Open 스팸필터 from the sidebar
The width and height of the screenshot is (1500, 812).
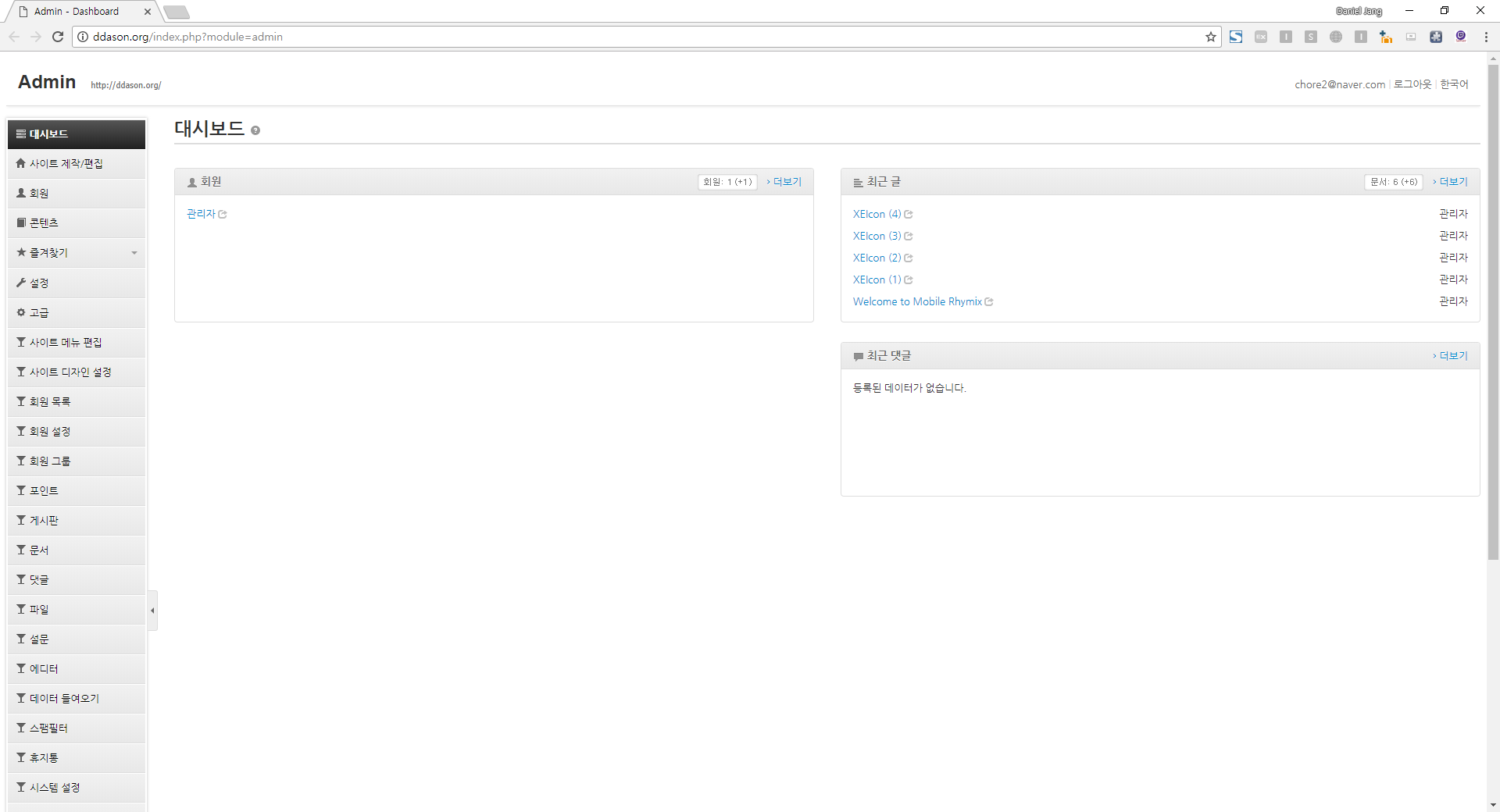[x=48, y=728]
